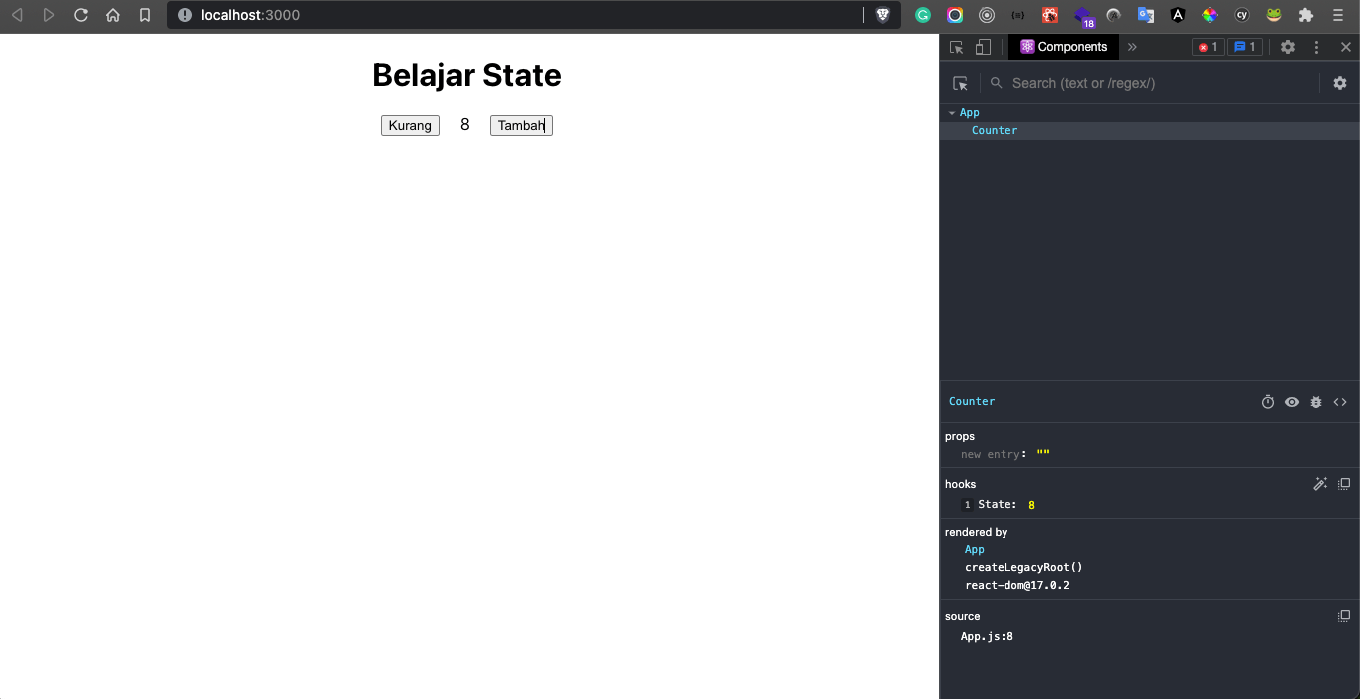
Task: Open the purple extension with badge 18
Action: (1083, 16)
